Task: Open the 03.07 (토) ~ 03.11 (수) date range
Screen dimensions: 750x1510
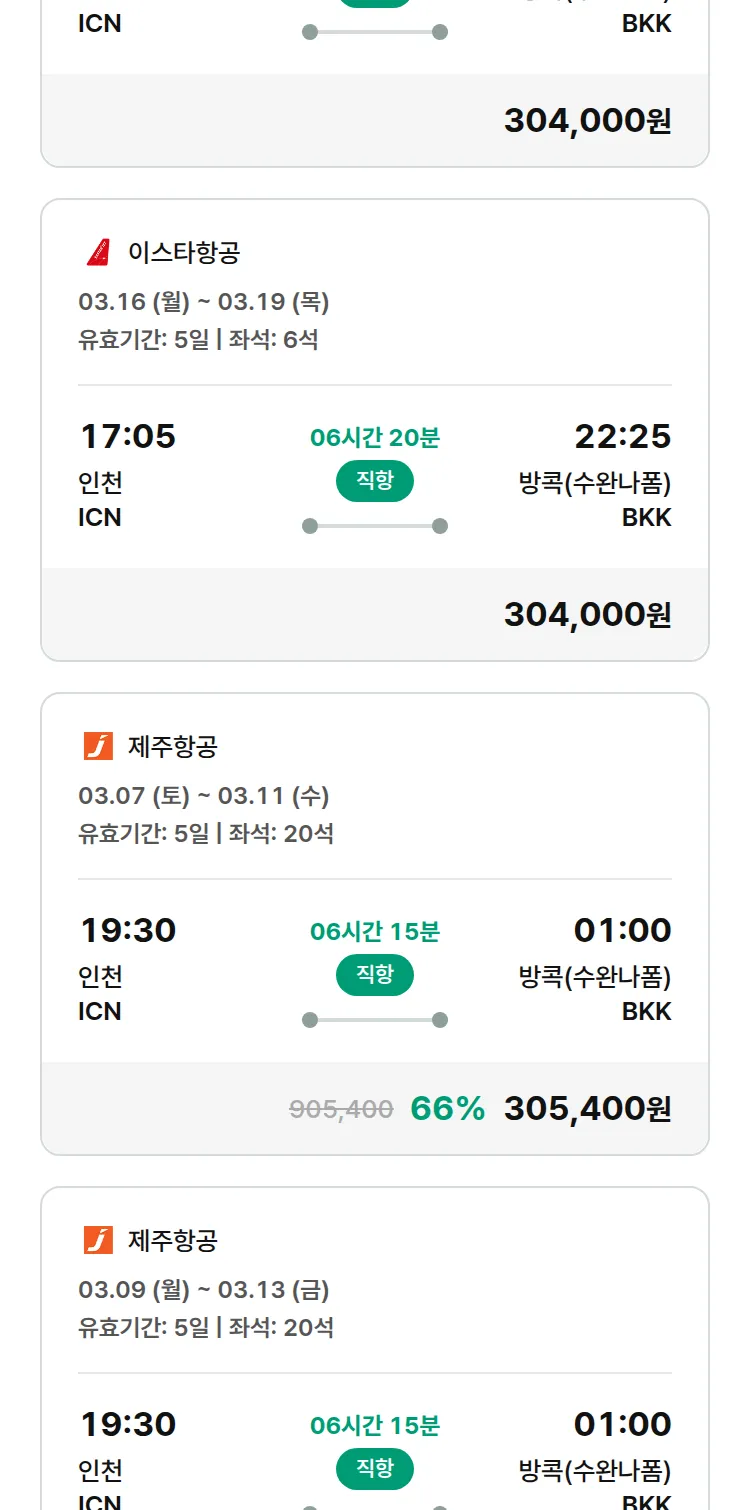Action: point(204,796)
